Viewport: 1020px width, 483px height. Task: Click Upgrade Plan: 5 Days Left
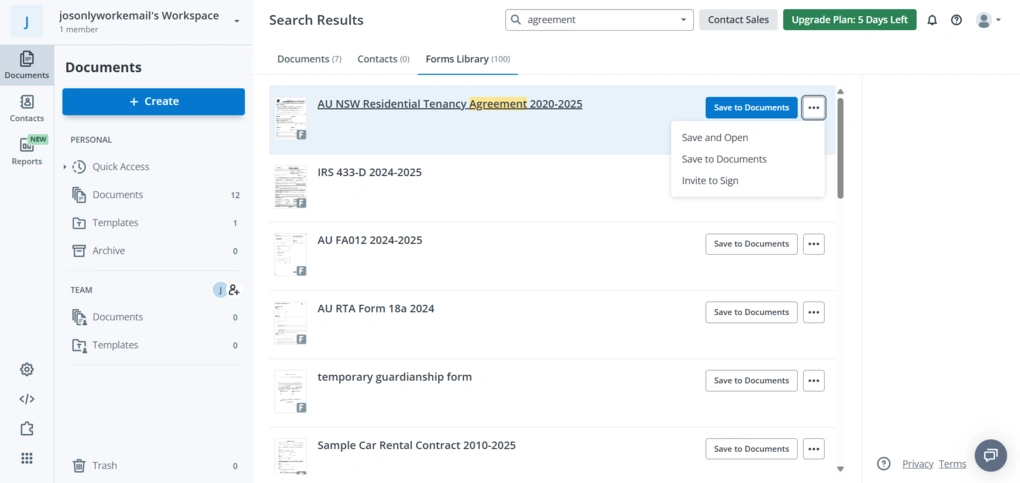click(x=850, y=20)
